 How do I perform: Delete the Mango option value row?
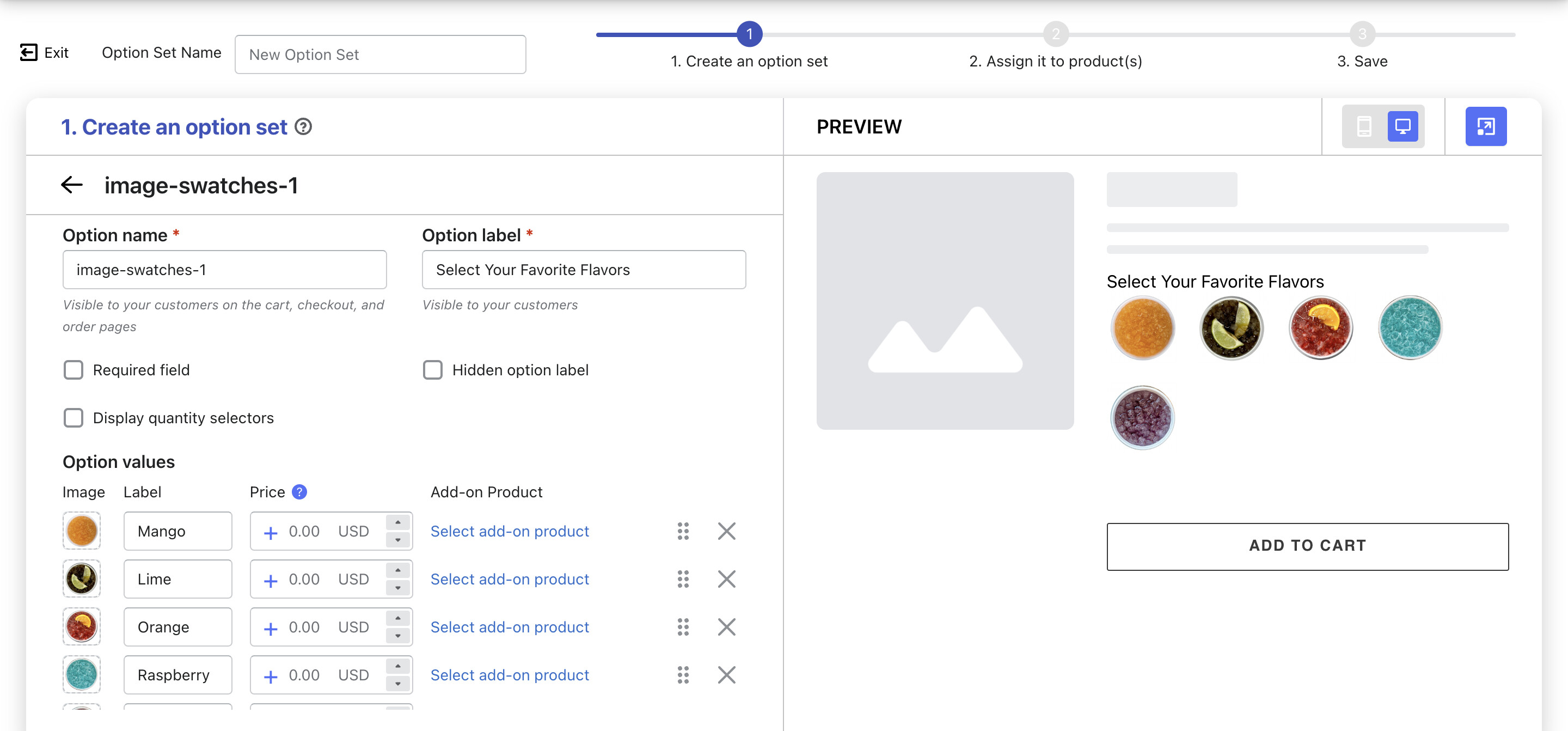point(726,531)
